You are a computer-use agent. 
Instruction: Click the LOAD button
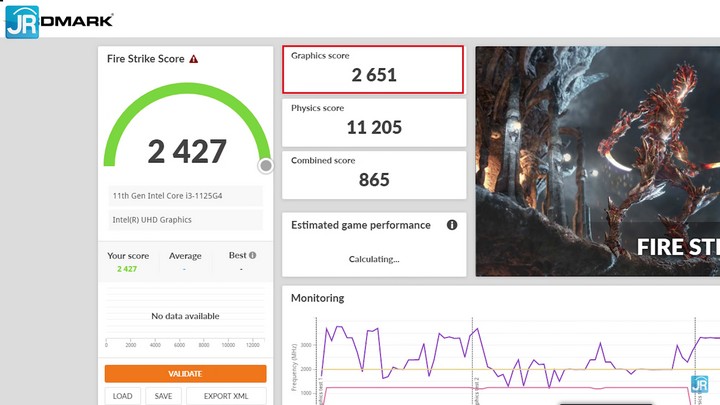[122, 396]
